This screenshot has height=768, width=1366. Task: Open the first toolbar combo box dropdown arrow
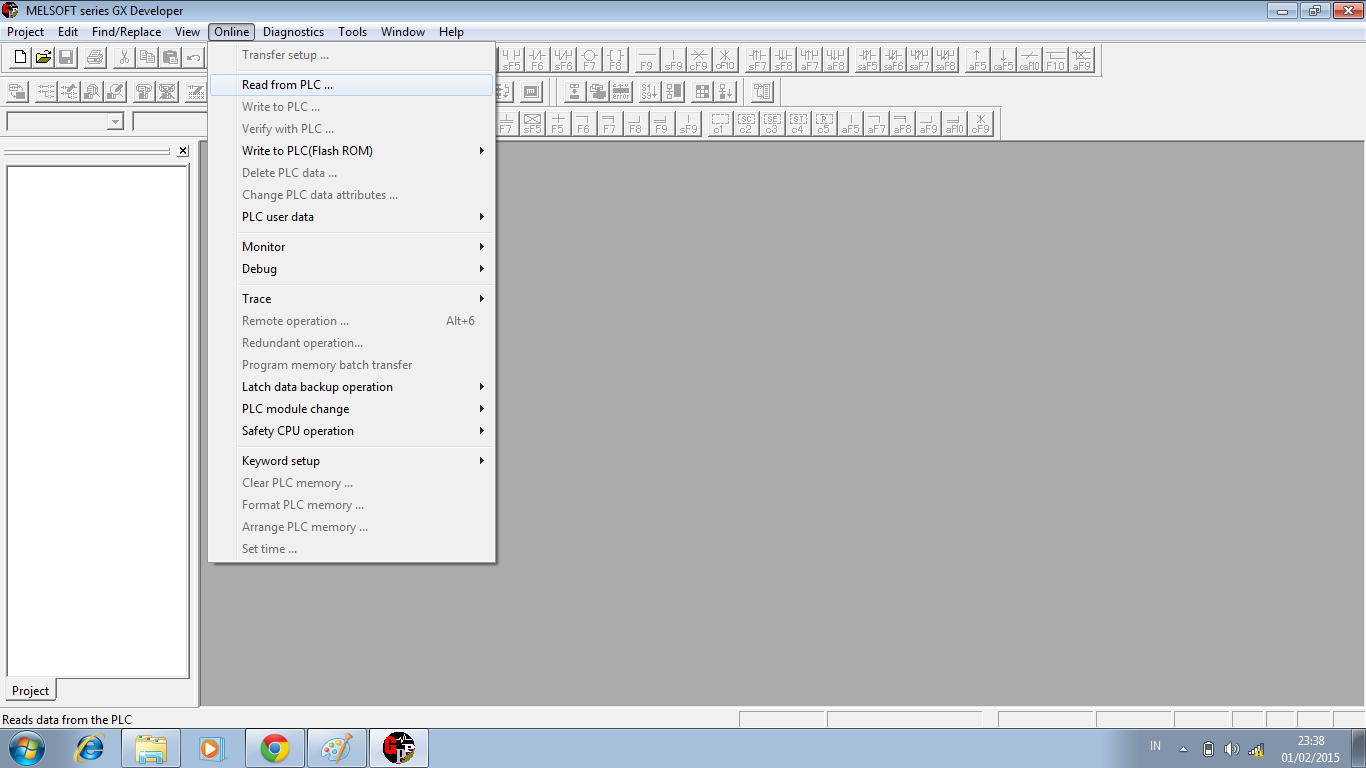115,122
